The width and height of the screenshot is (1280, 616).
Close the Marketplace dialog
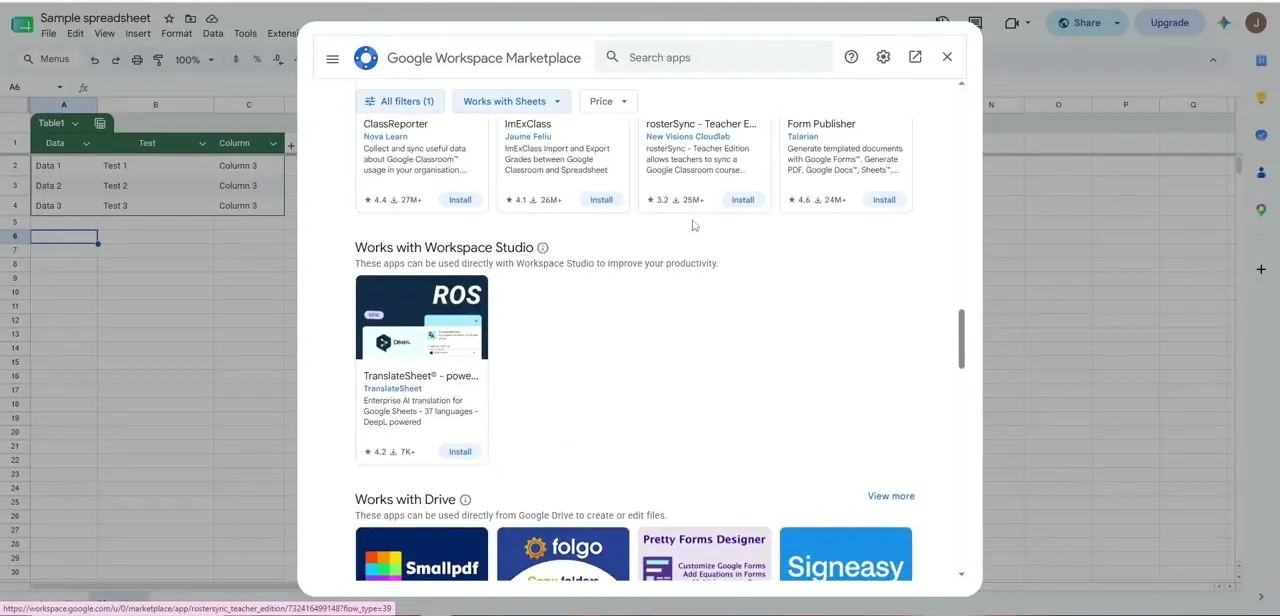pyautogui.click(x=947, y=57)
